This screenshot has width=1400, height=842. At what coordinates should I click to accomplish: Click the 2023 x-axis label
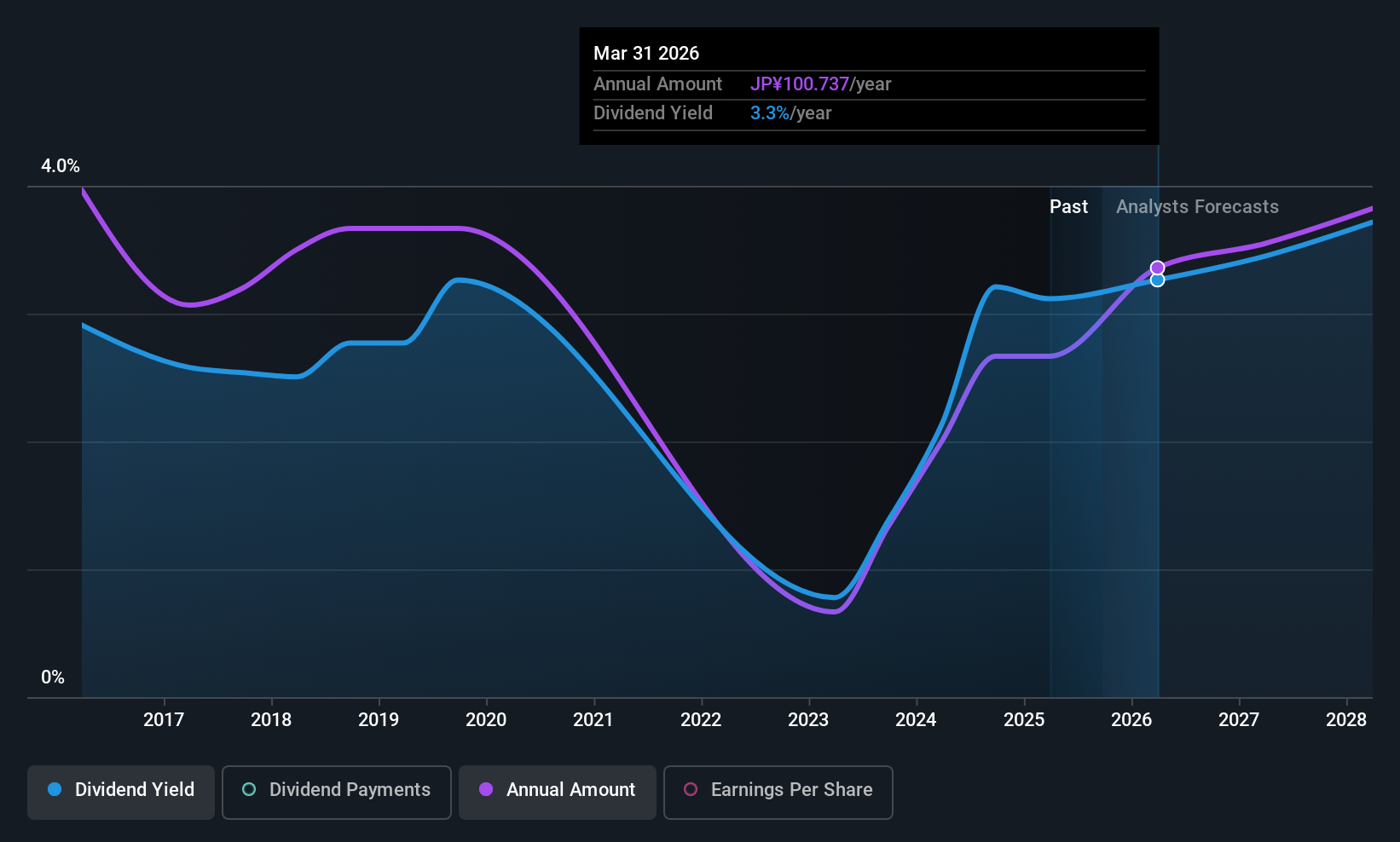808,720
